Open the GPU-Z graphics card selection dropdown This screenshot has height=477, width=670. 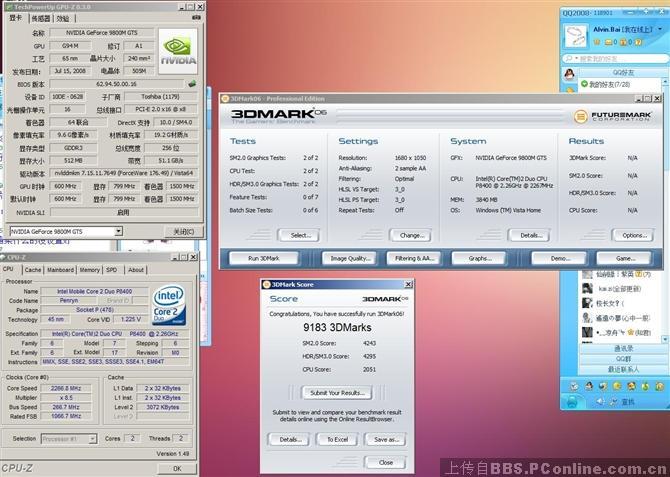pos(118,231)
